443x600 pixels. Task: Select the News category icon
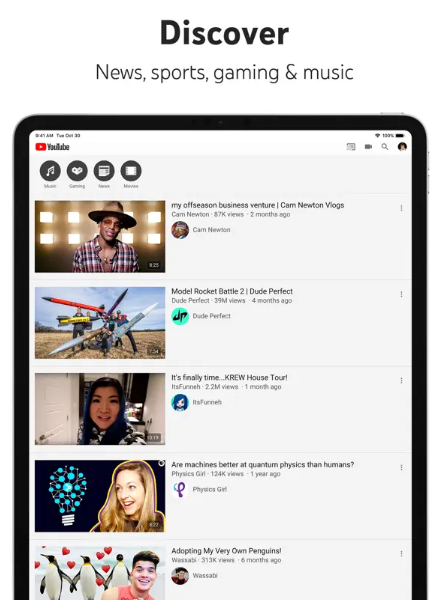(x=104, y=171)
